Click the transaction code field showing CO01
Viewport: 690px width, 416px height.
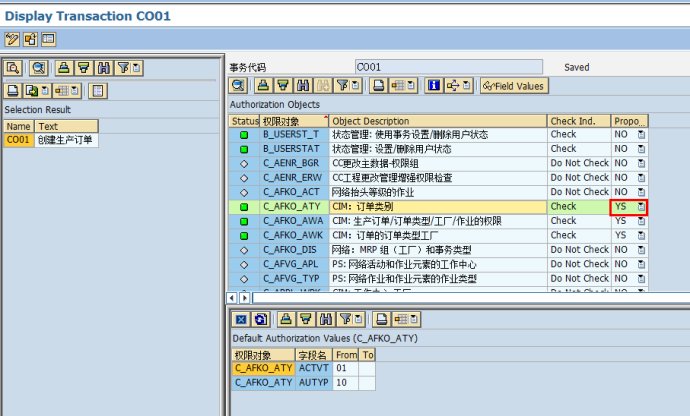click(448, 67)
